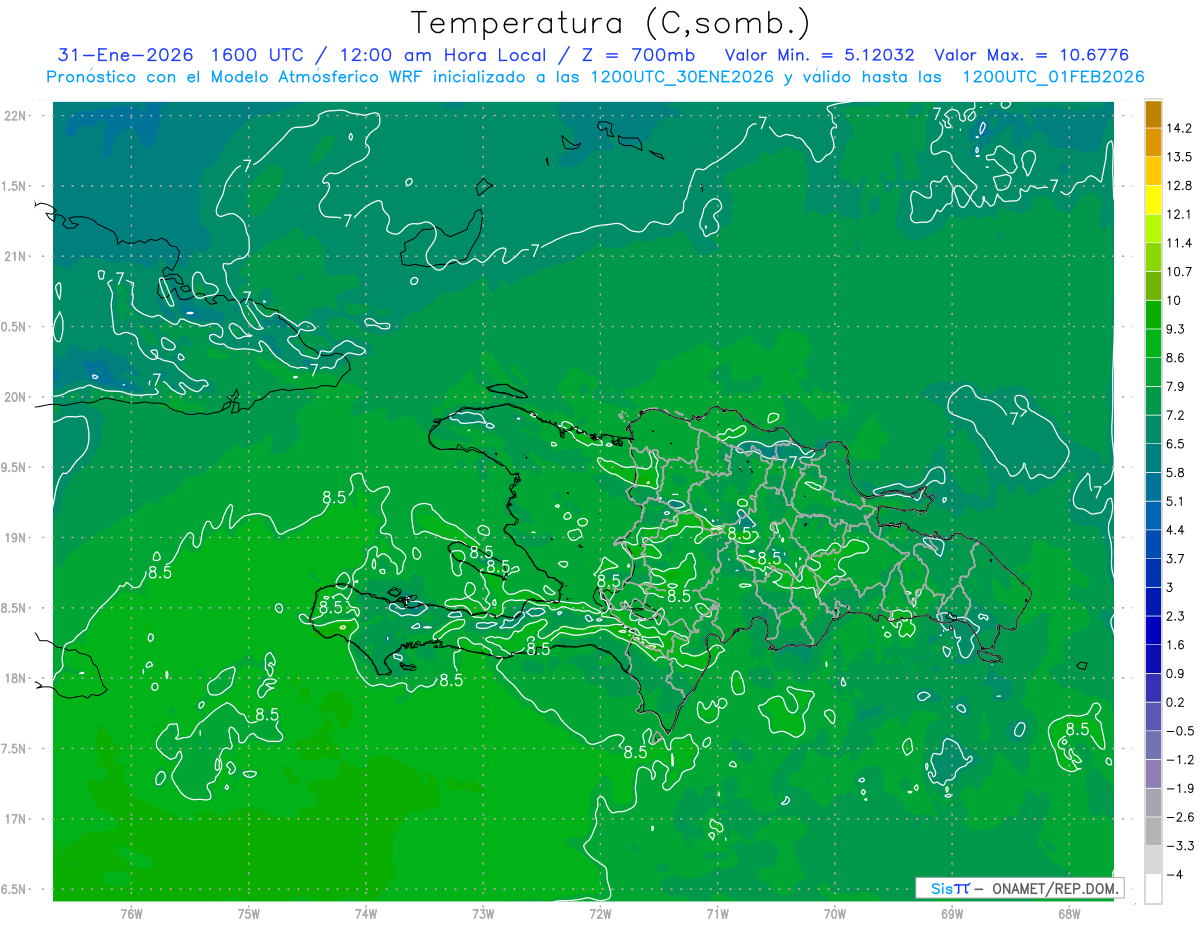Click the latitude label "19N"
Screen dimensions: 1200x927
tap(17, 538)
